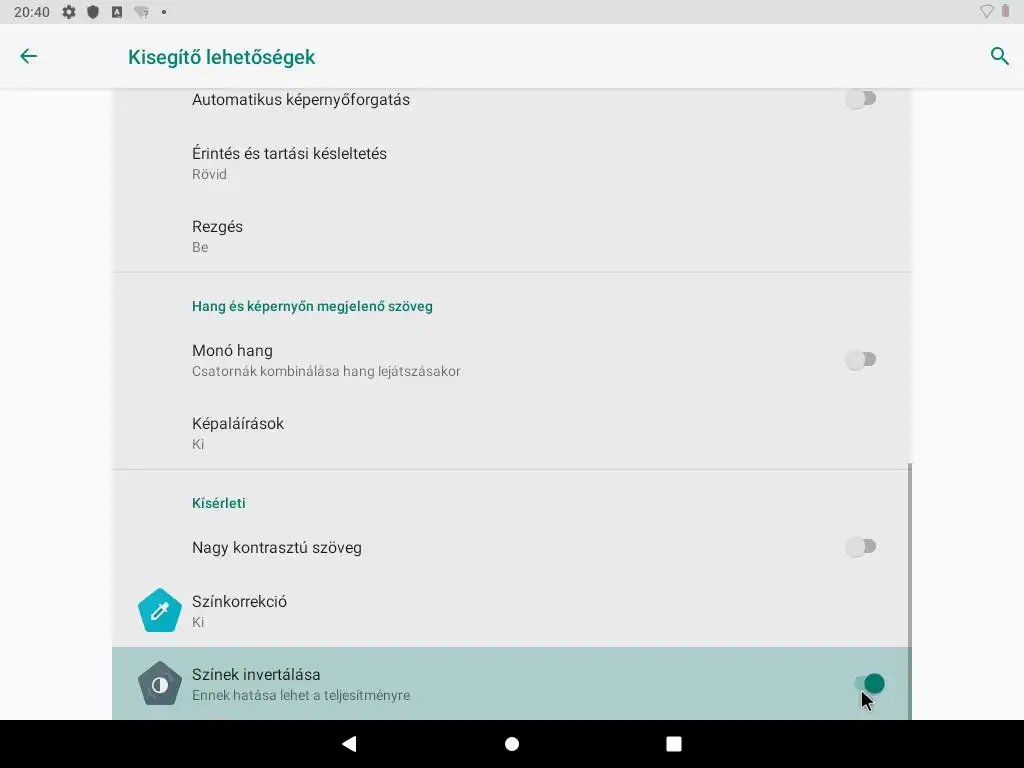
Task: Enable Automatikus képernyőforgatás switch
Action: pyautogui.click(x=860, y=99)
